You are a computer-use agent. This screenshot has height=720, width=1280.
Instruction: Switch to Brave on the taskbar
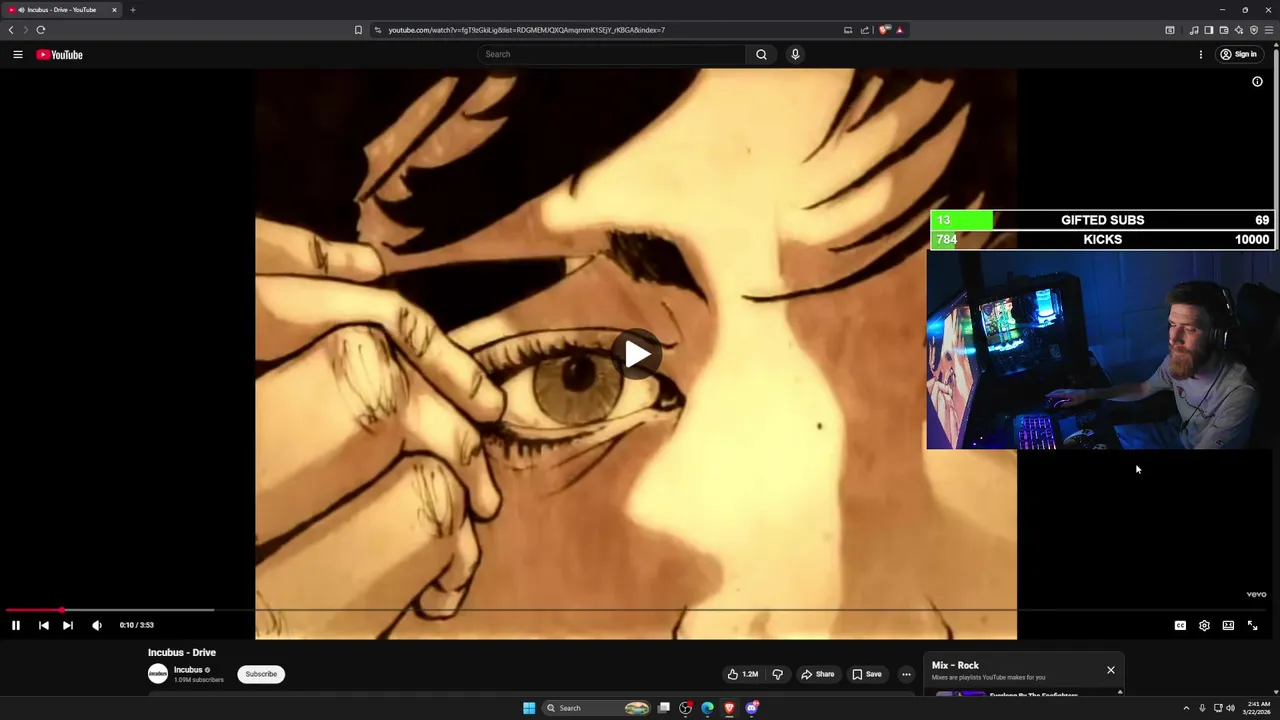pos(729,708)
